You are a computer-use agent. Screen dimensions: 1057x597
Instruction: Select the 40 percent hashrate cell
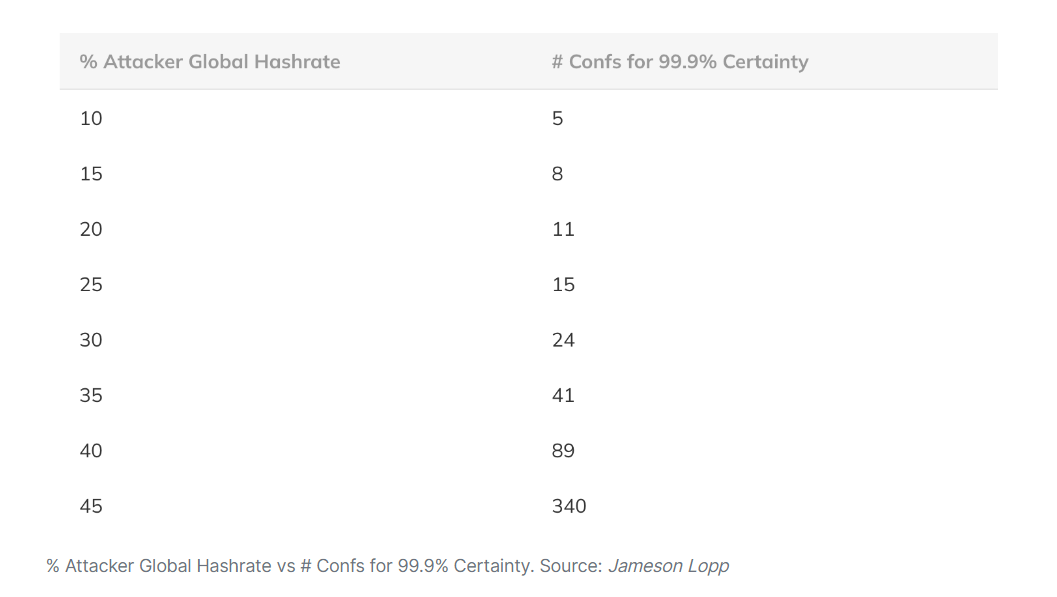(91, 450)
